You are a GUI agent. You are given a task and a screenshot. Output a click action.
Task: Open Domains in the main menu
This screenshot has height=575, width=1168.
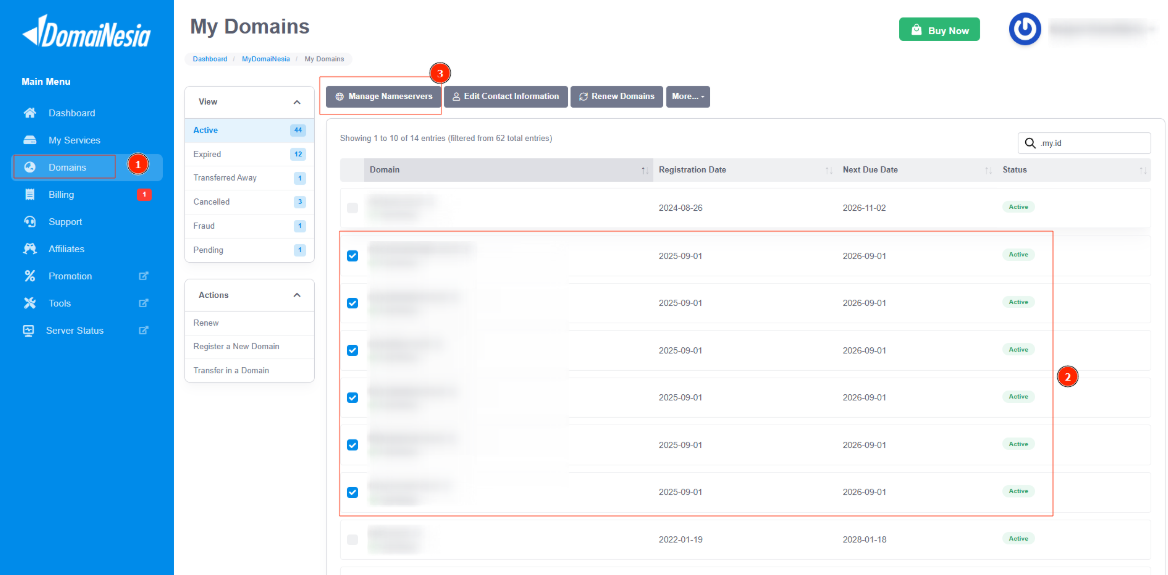(66, 167)
